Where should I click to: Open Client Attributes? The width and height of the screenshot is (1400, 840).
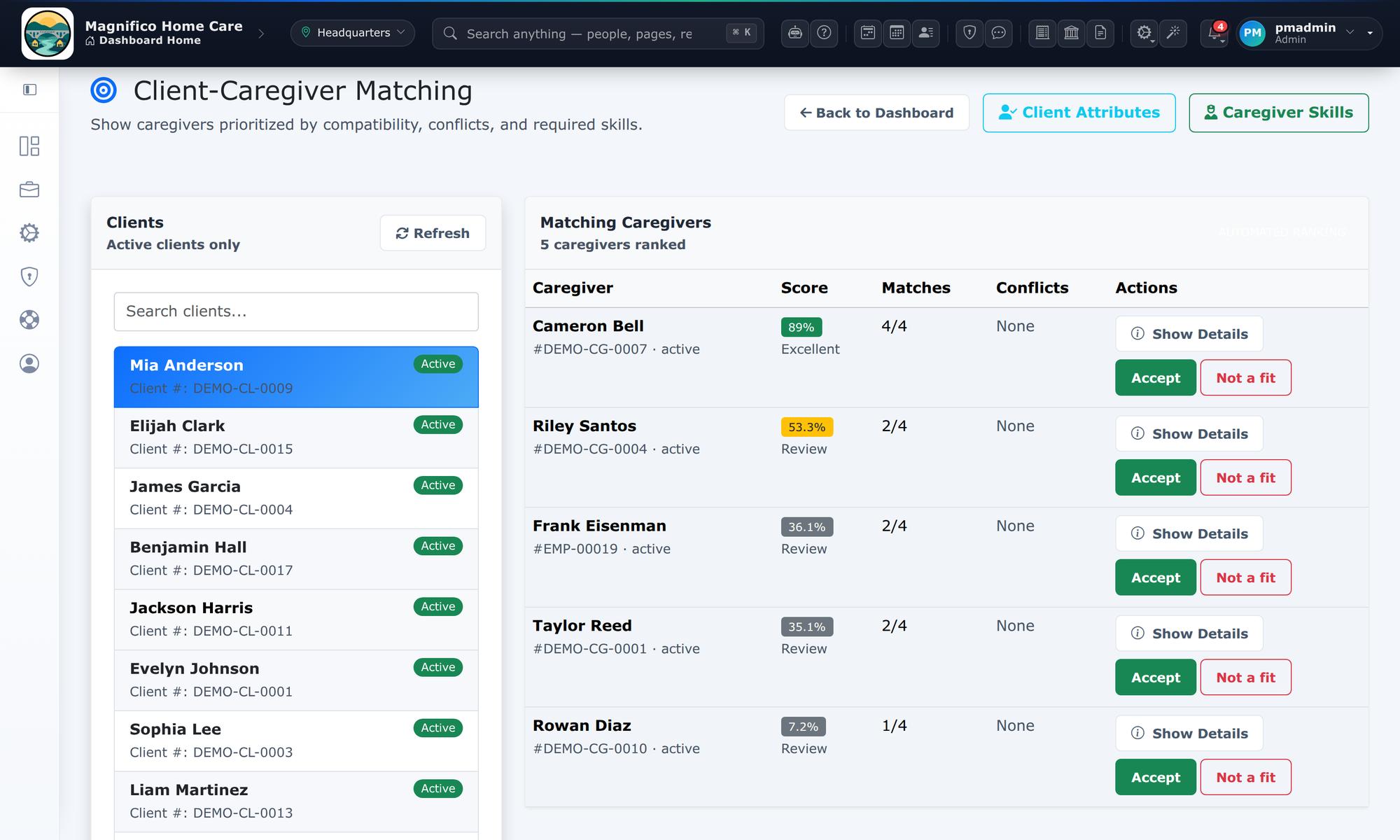1079,113
